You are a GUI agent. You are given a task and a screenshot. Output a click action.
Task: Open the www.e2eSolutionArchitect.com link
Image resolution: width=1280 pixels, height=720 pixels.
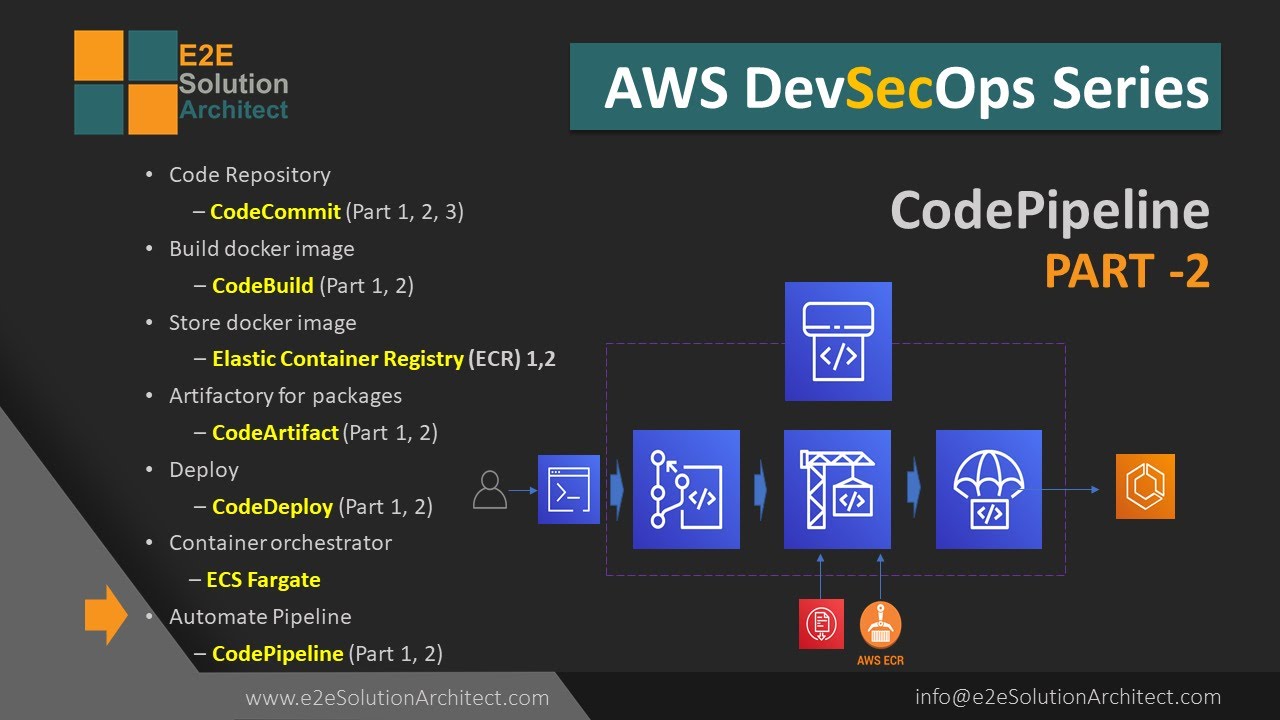click(x=397, y=698)
